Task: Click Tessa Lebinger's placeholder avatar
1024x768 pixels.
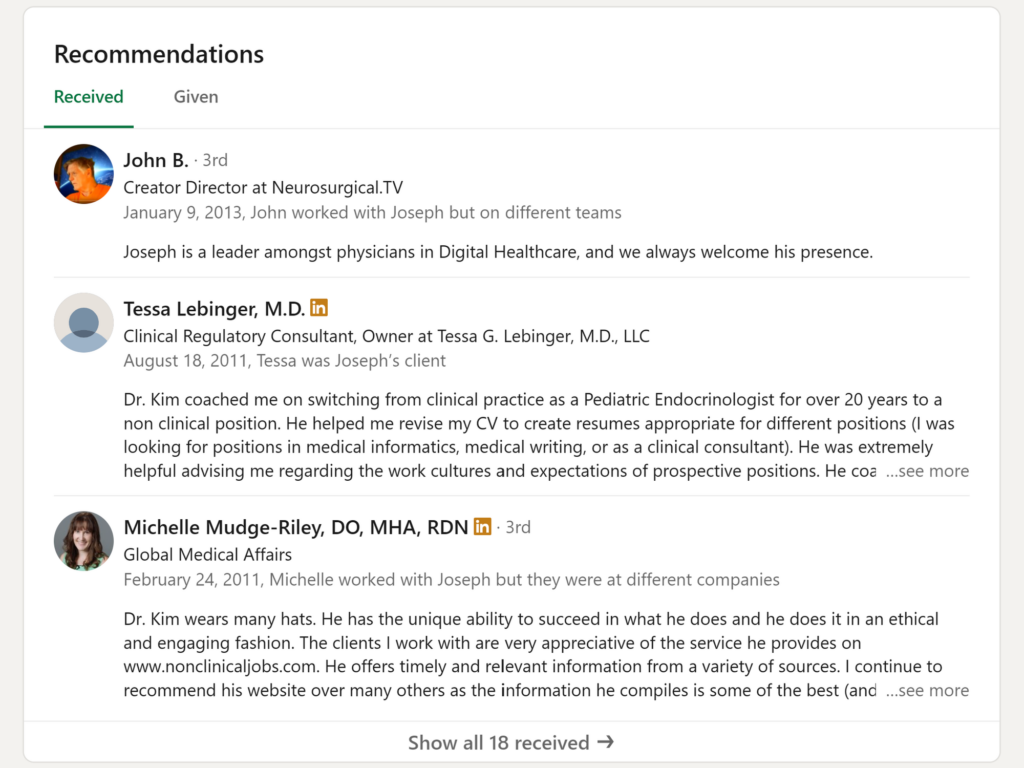Action: pyautogui.click(x=83, y=322)
